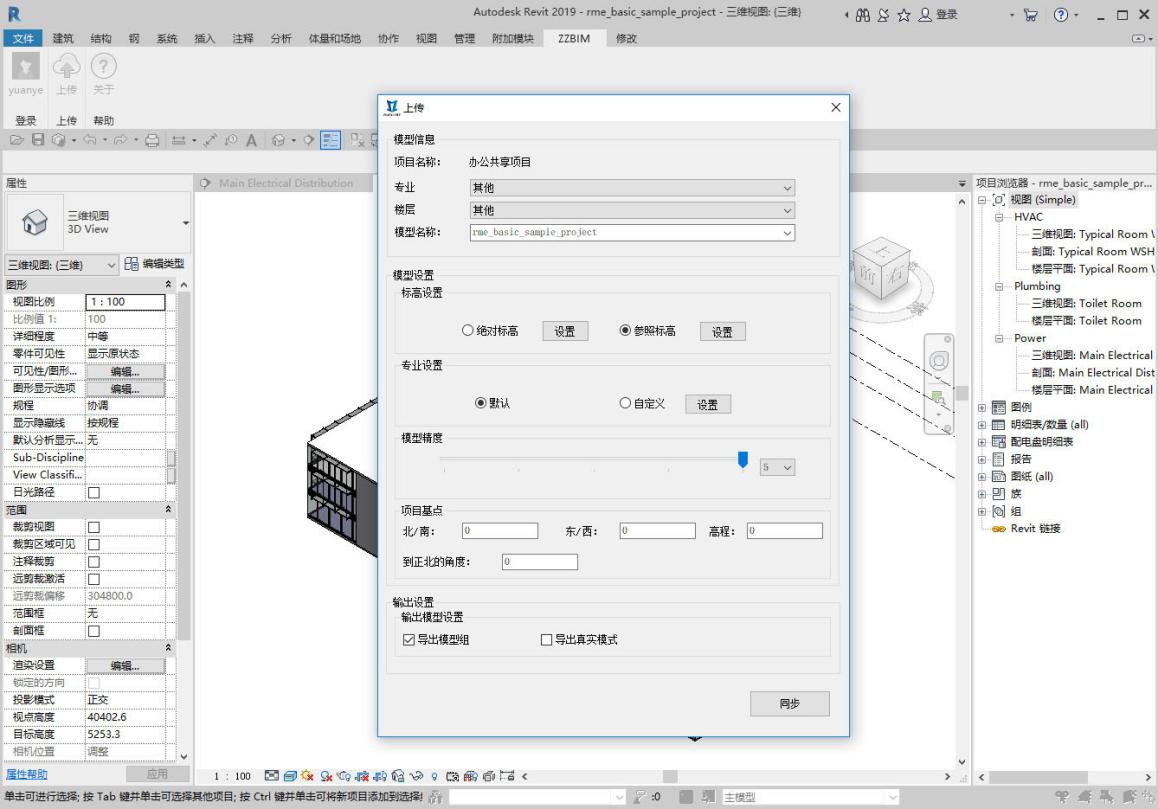The width and height of the screenshot is (1158, 809).
Task: Click the Open folder icon in quick access toolbar
Action: (x=16, y=140)
